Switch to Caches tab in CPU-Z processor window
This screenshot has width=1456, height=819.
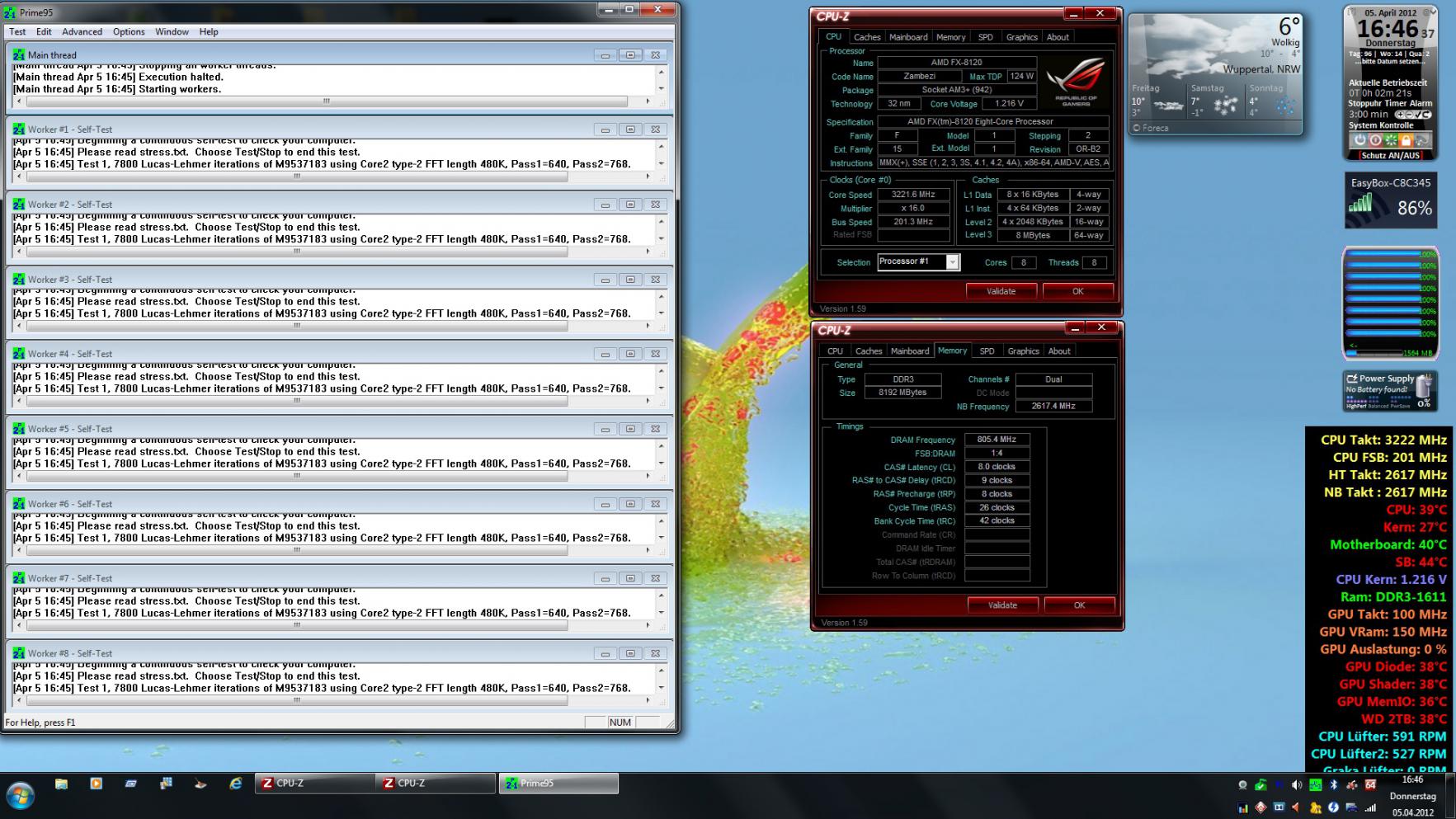pyautogui.click(x=867, y=37)
